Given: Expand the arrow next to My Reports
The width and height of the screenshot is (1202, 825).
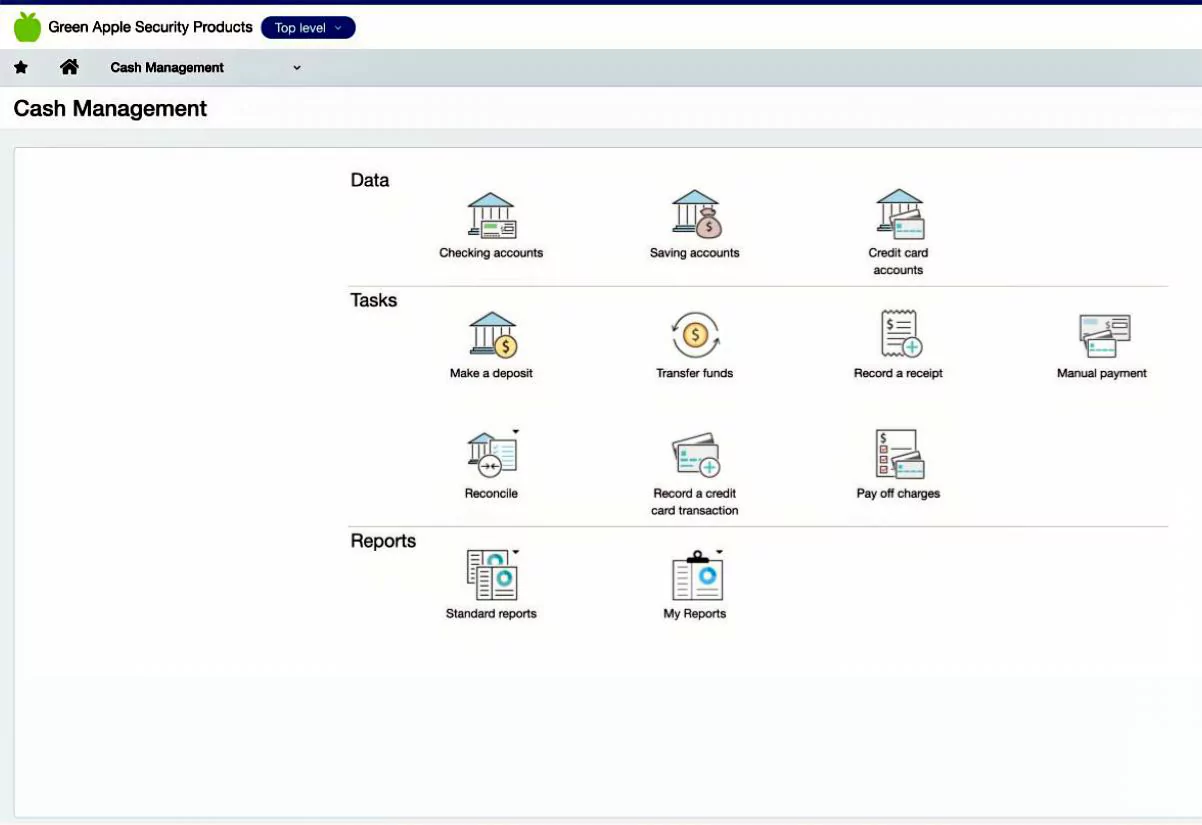Looking at the screenshot, I should tap(719, 552).
